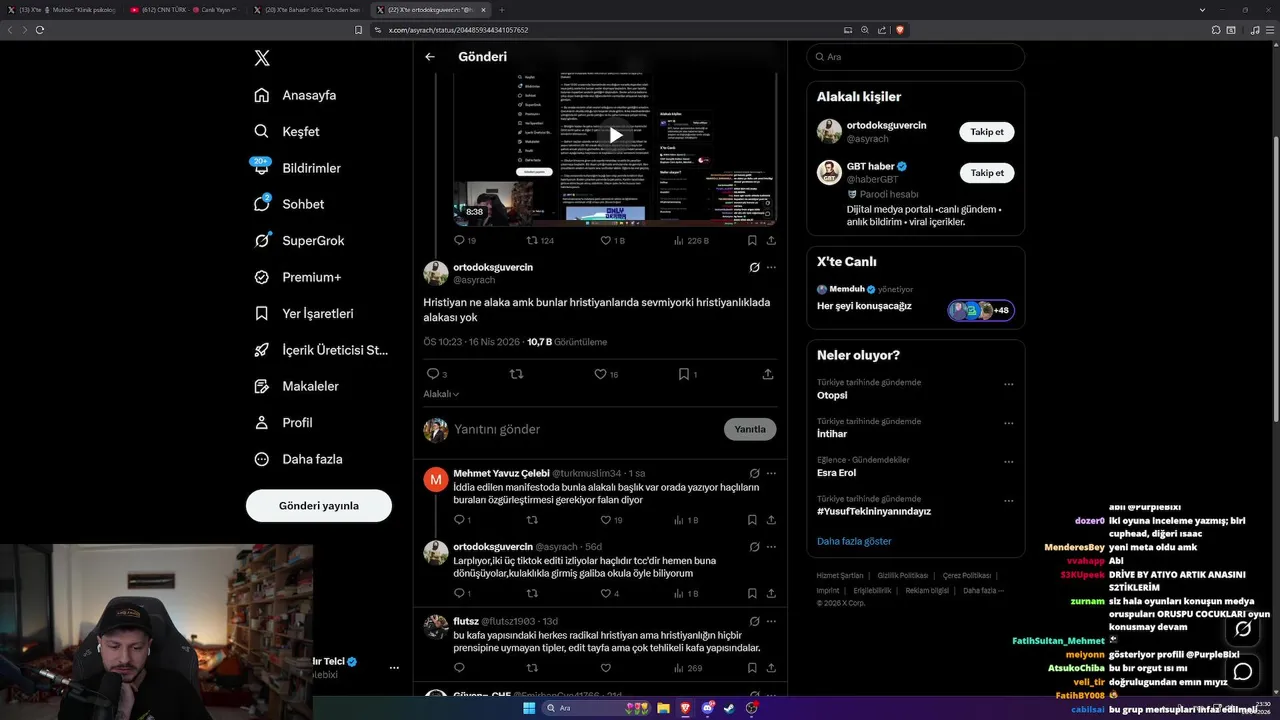View analytics of post with 226 B views

point(691,240)
